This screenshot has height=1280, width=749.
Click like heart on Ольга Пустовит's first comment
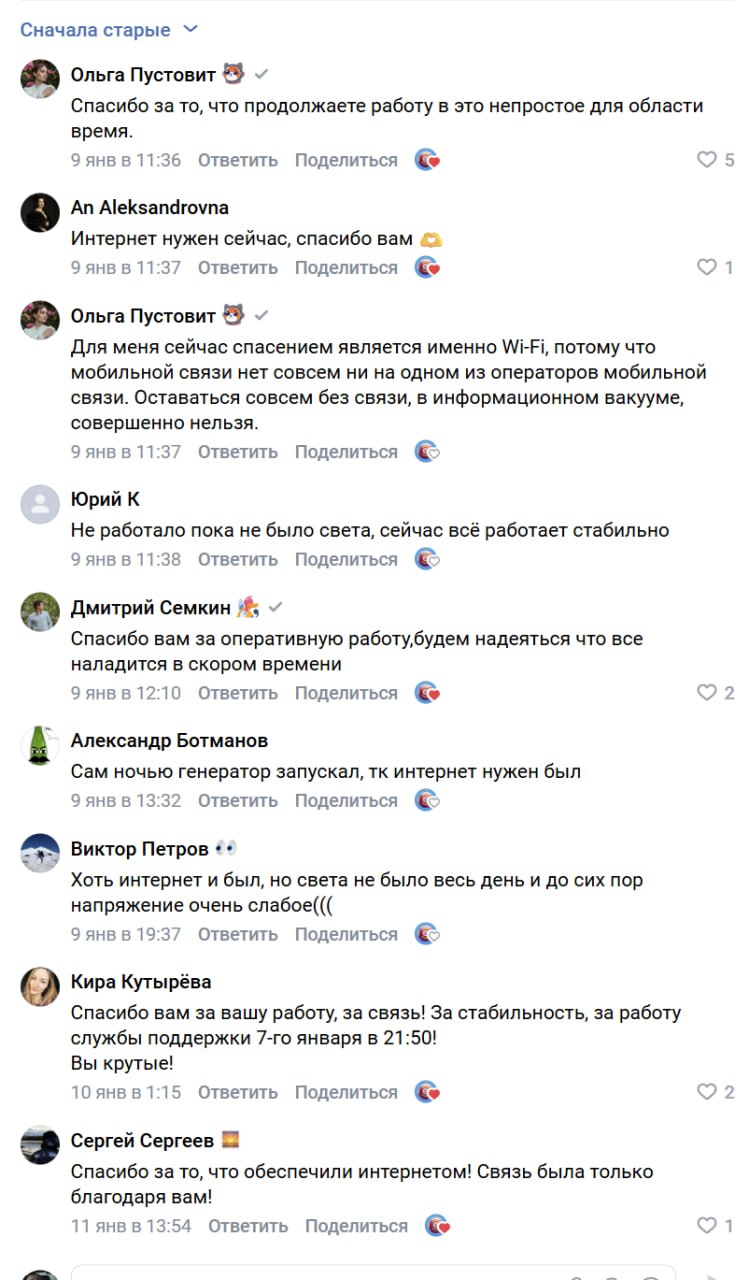pyautogui.click(x=707, y=159)
